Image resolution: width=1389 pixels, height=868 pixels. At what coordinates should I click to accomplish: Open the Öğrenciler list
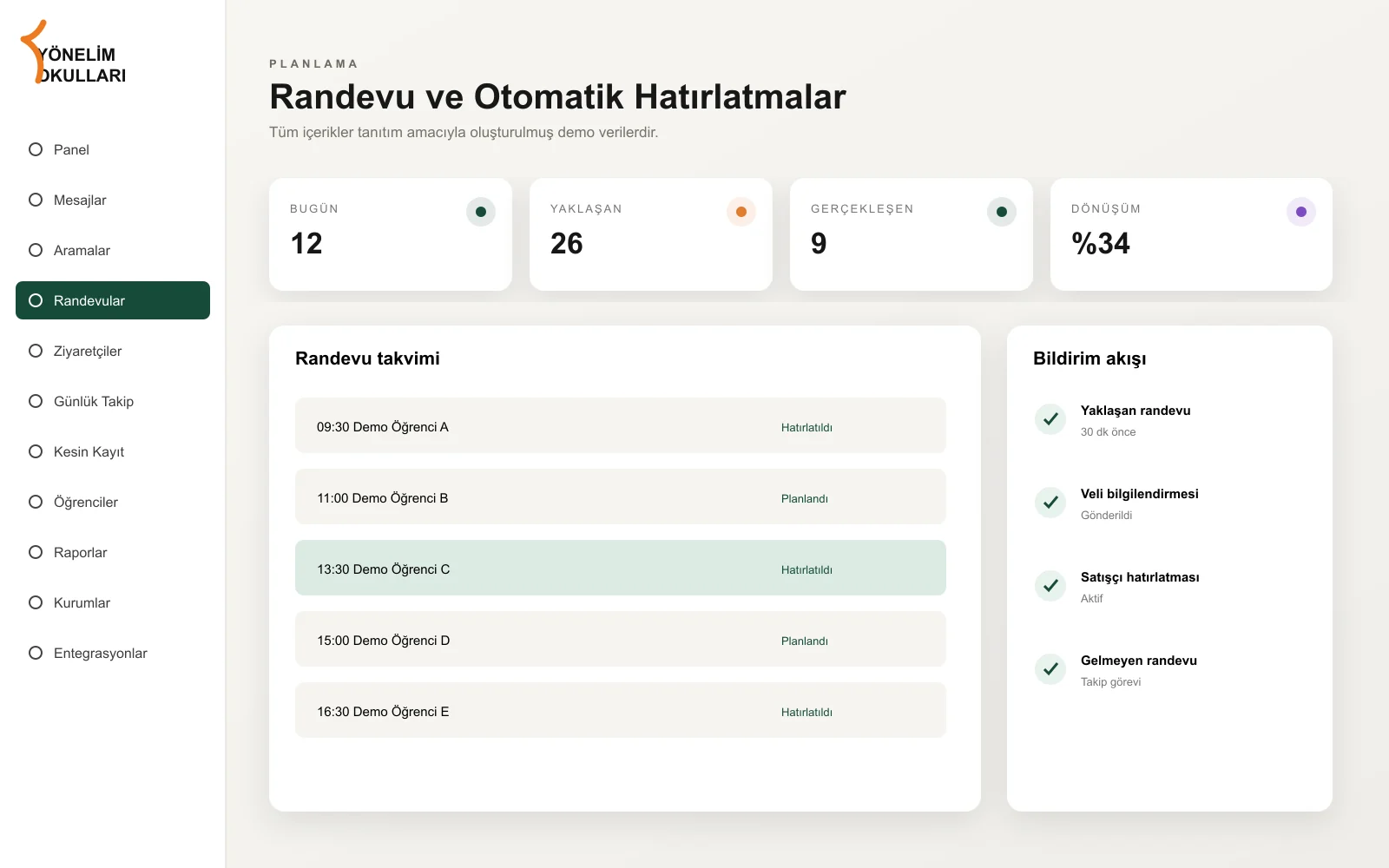[113, 502]
